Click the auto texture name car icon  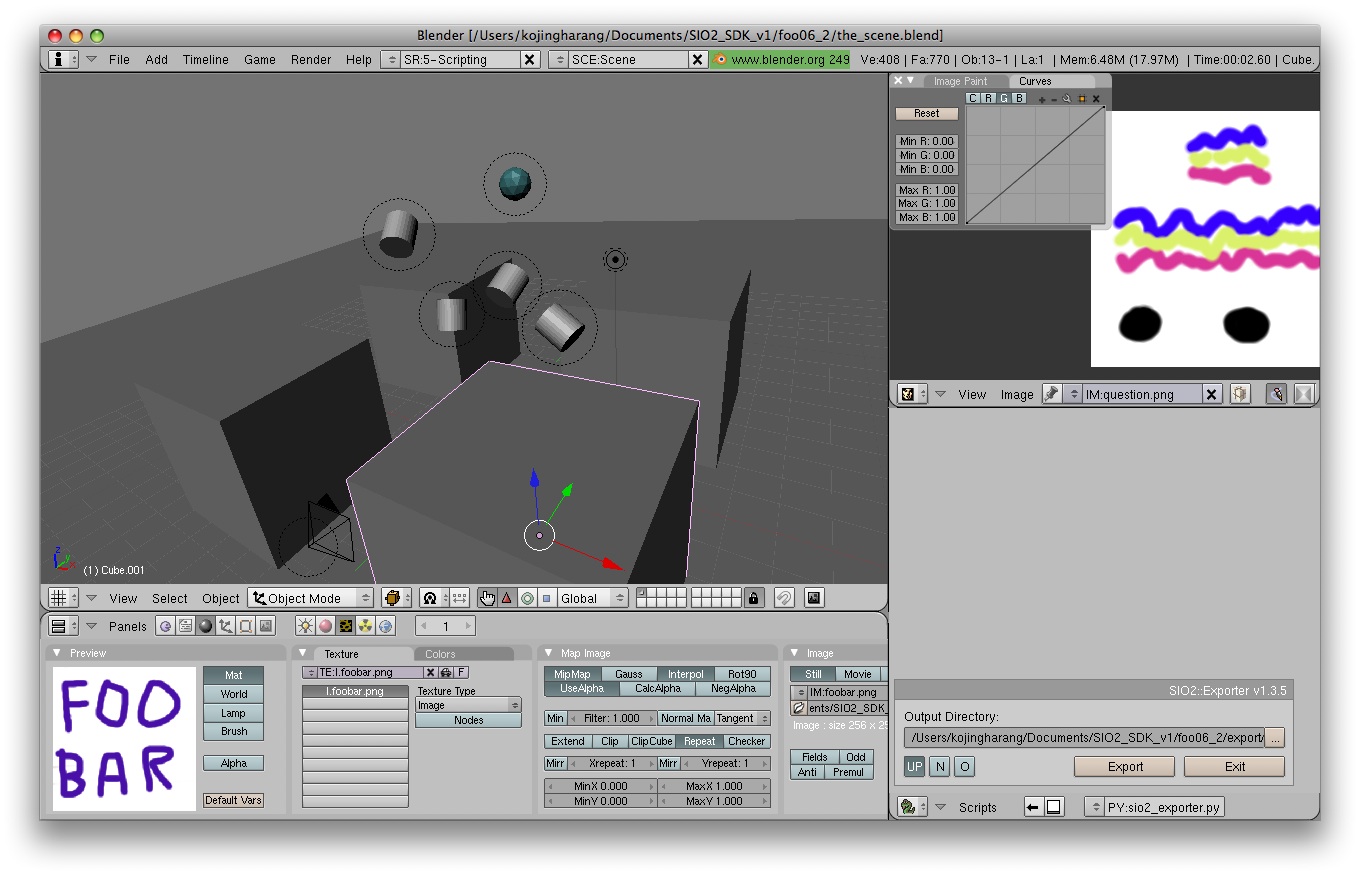coord(446,673)
